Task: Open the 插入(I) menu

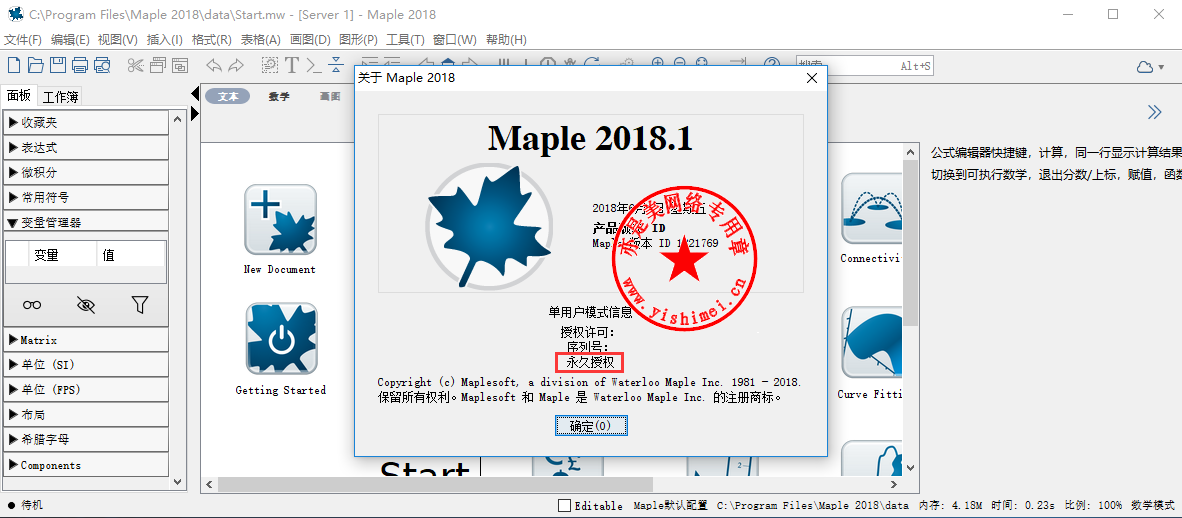Action: coord(164,40)
